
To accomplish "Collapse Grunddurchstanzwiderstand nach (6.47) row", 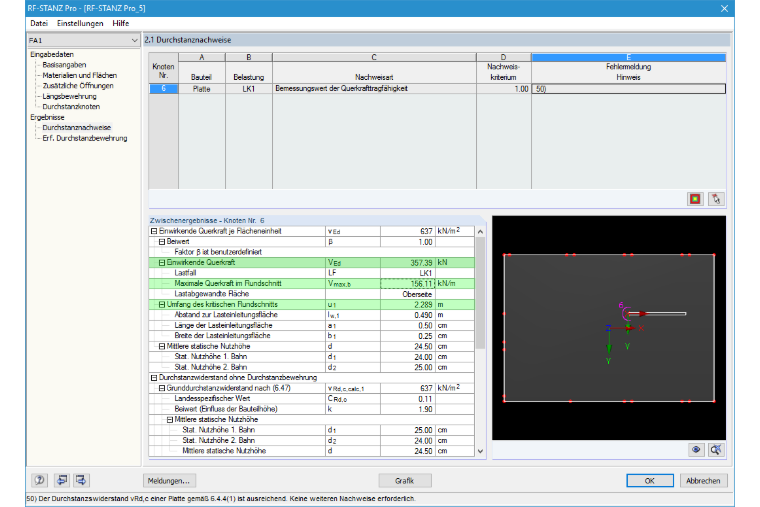I will 162,388.
